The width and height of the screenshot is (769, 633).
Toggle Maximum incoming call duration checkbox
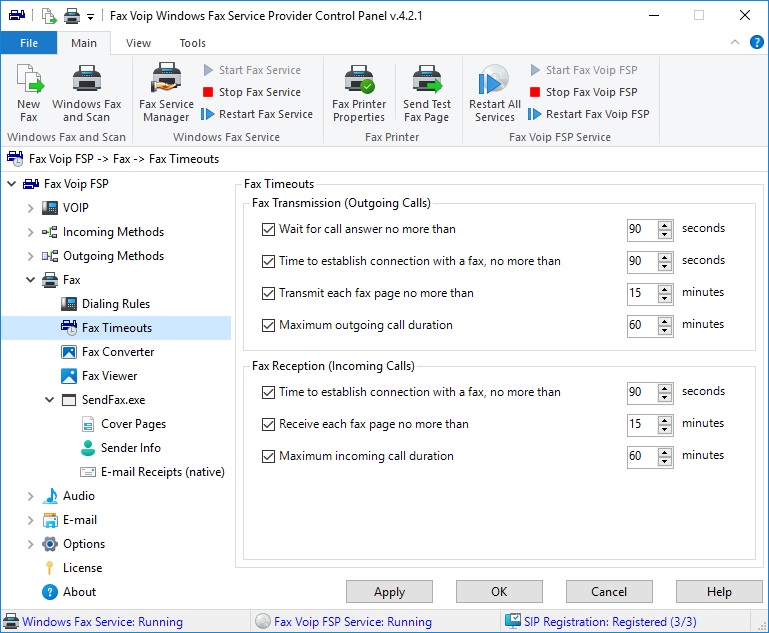(x=268, y=456)
